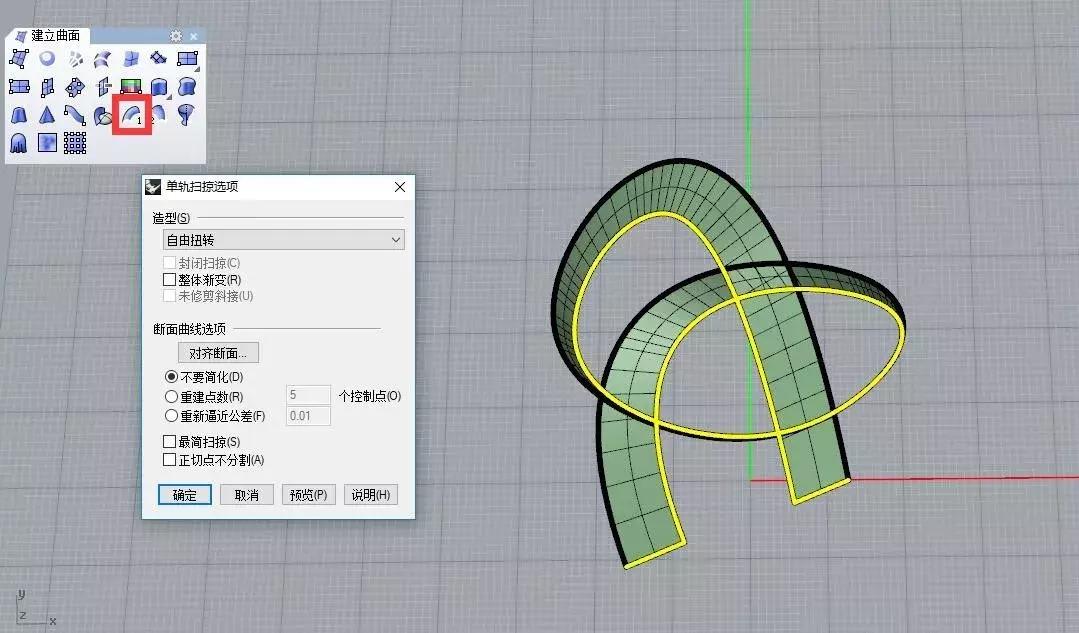Select the 重建点数 radio button

pyautogui.click(x=171, y=396)
